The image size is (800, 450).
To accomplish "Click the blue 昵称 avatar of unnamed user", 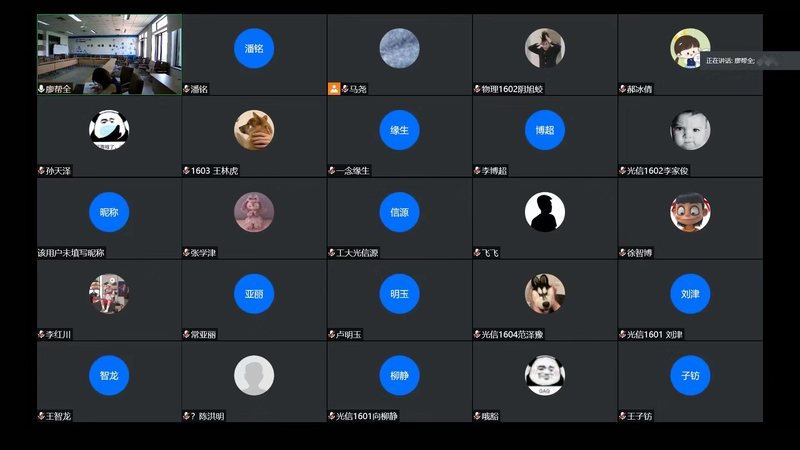I will (109, 212).
